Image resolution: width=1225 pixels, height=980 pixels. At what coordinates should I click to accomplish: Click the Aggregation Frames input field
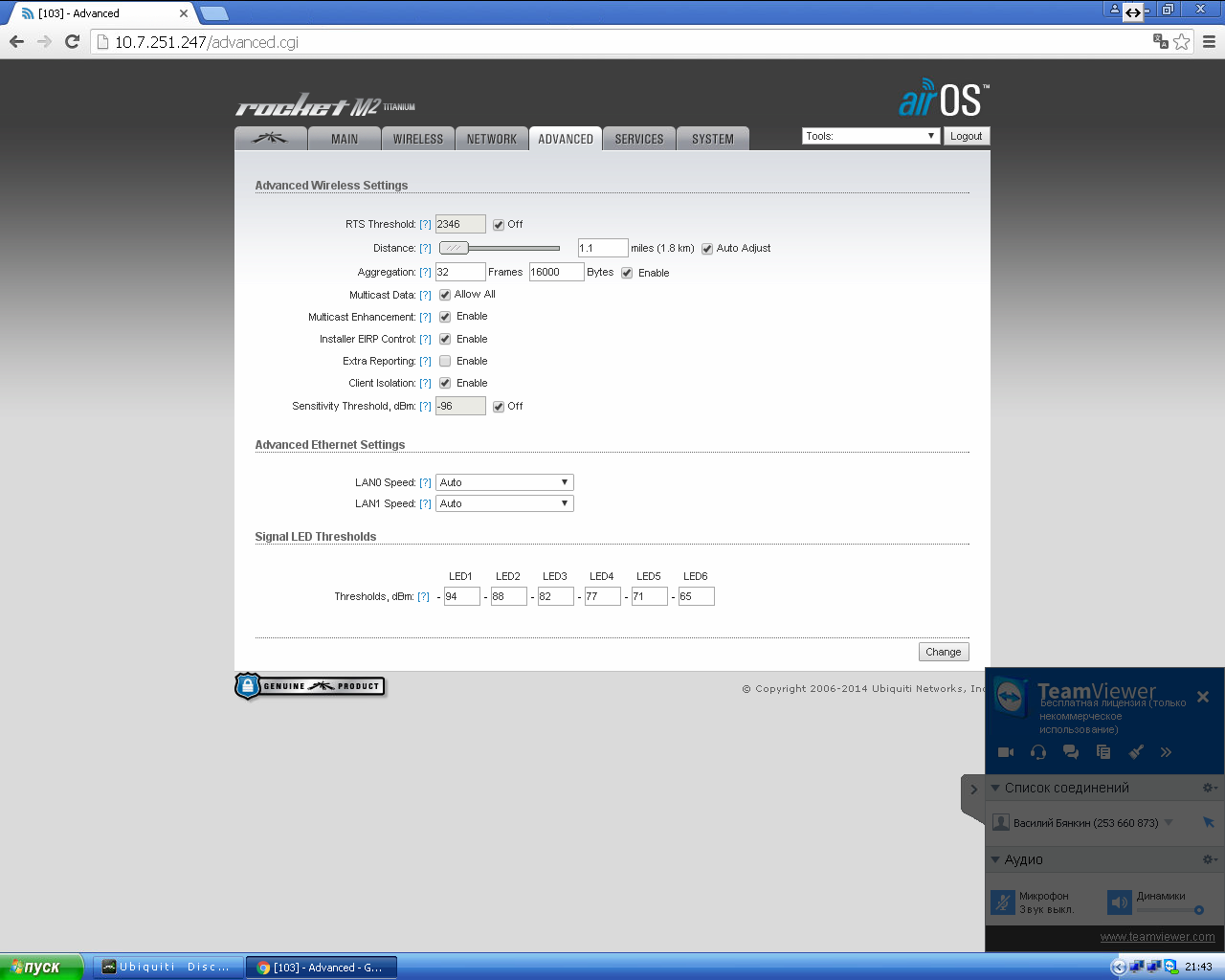click(460, 272)
